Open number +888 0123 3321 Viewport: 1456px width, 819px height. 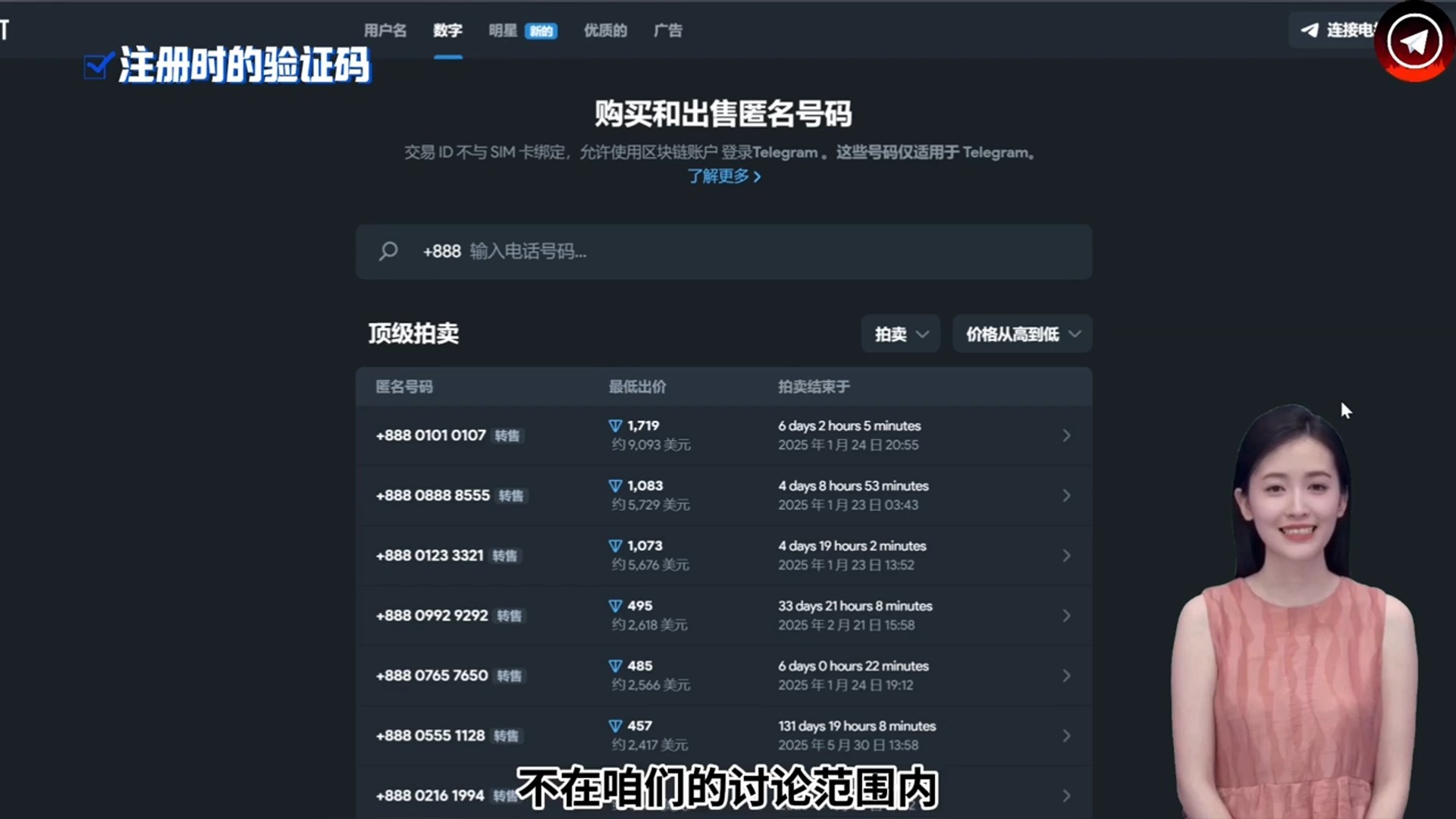click(429, 555)
